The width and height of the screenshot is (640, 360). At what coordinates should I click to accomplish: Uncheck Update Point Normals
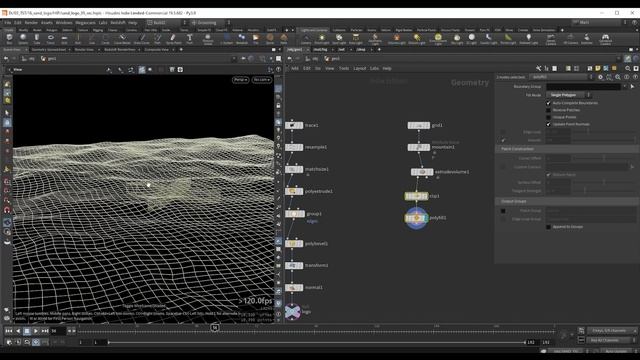549,124
